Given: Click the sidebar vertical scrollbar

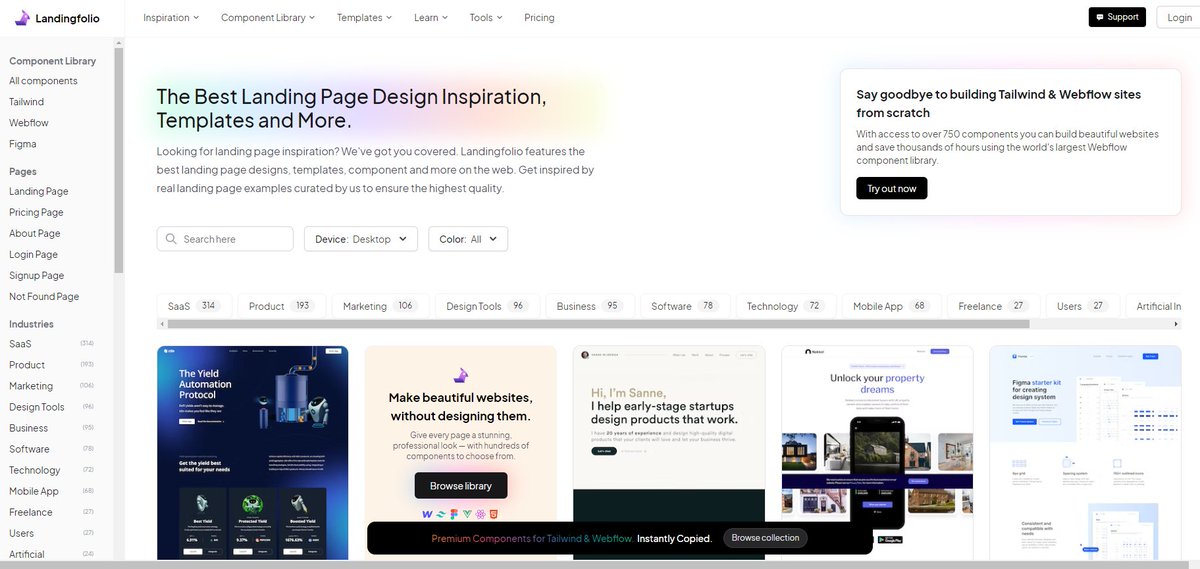Looking at the screenshot, I should [x=119, y=158].
